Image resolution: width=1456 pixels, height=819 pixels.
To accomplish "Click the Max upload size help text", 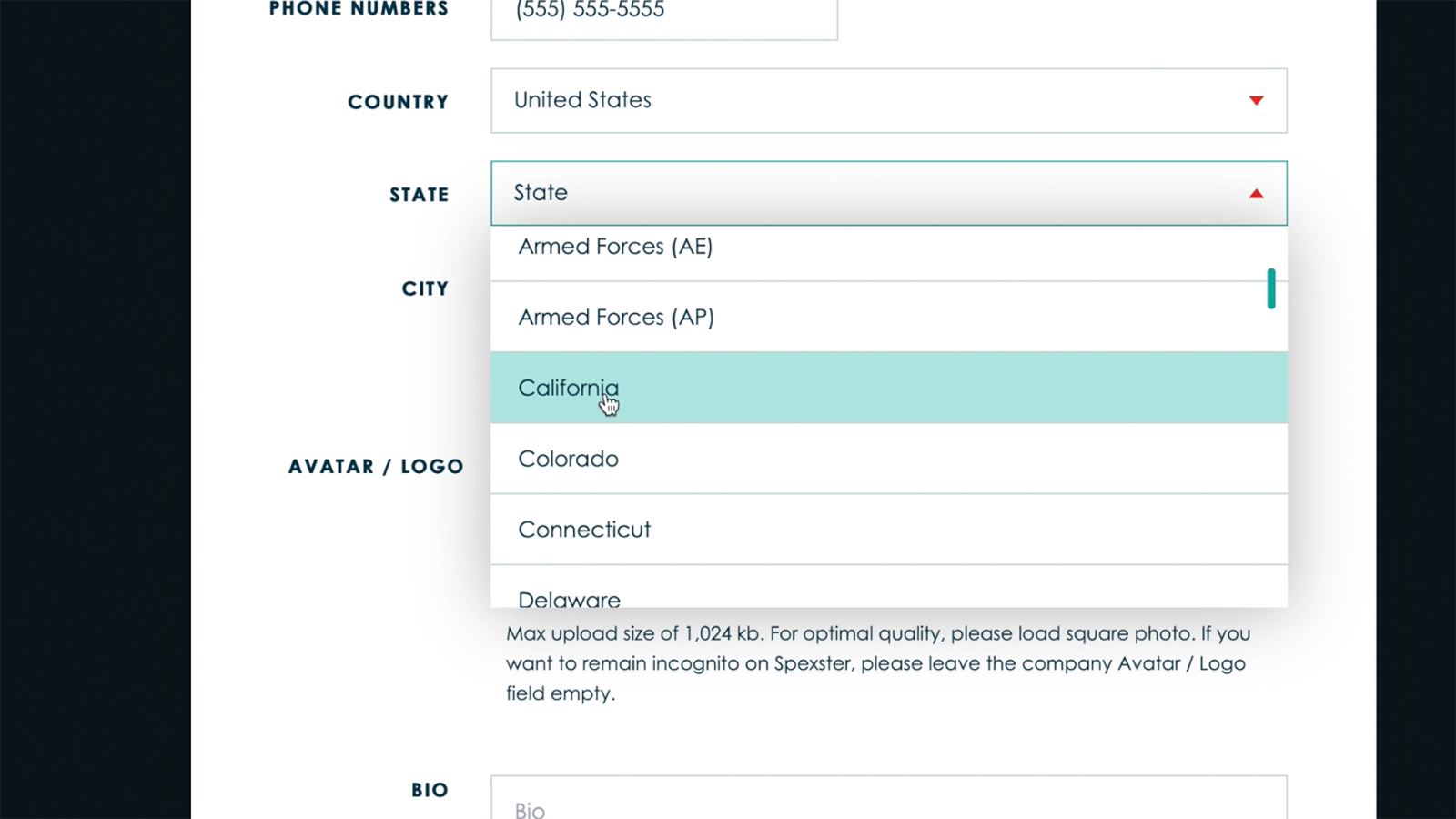I will [x=877, y=662].
